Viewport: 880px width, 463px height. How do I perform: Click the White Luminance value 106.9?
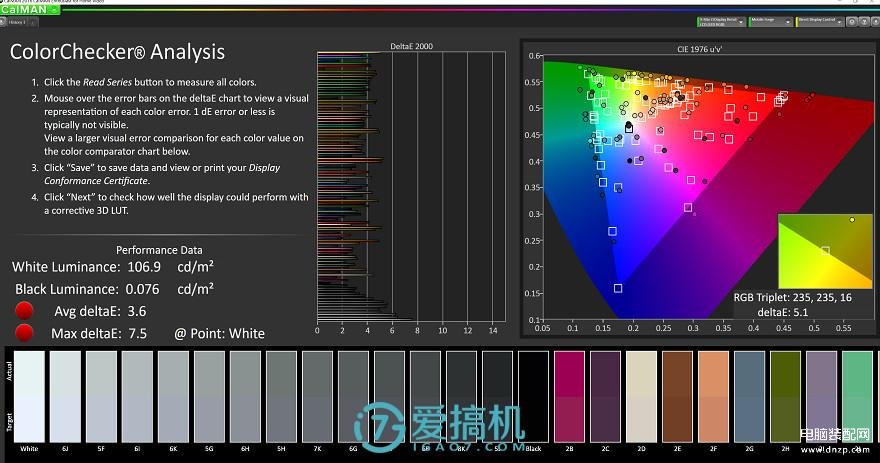[144, 267]
